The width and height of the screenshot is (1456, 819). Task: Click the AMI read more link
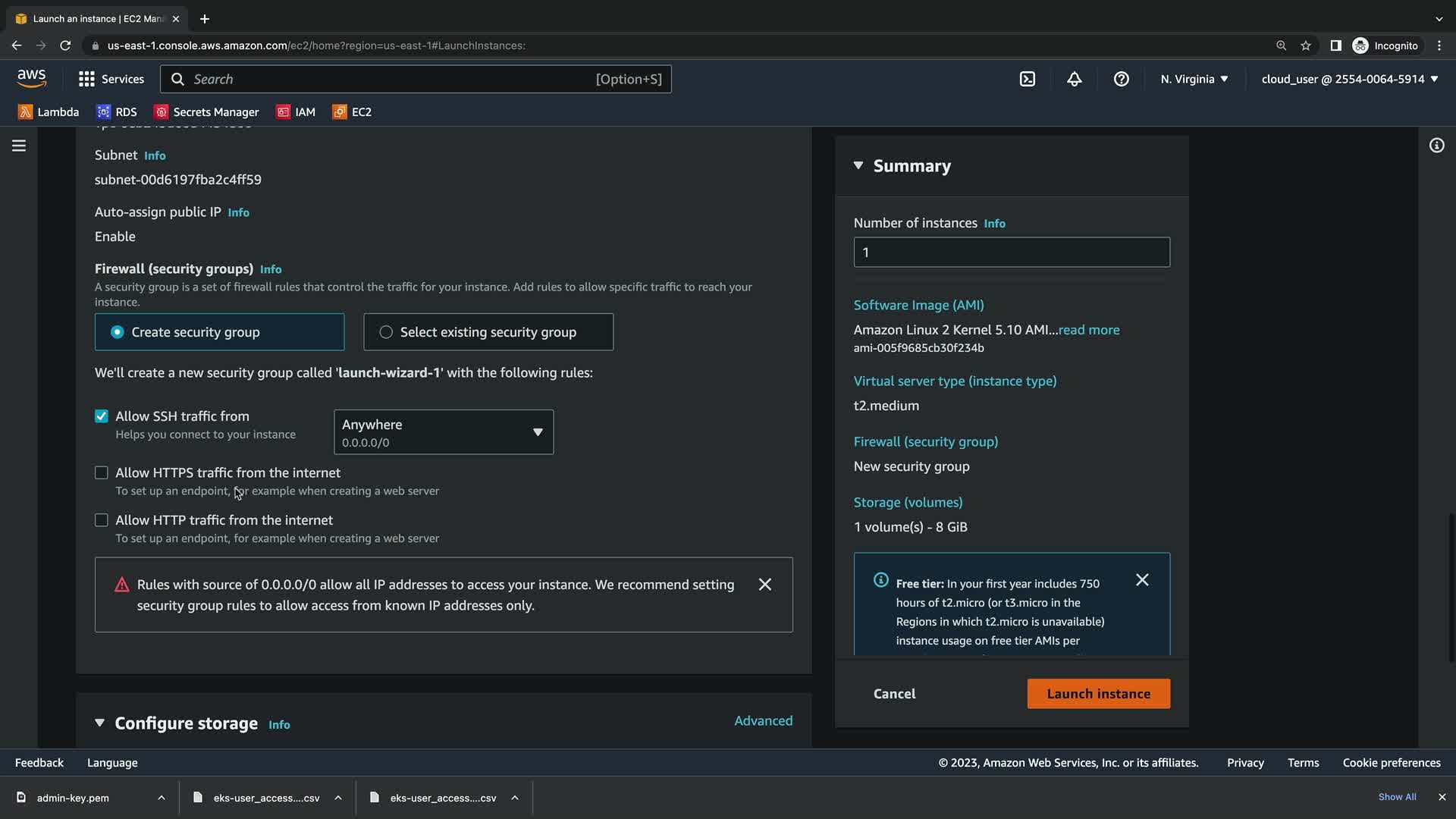click(x=1088, y=330)
